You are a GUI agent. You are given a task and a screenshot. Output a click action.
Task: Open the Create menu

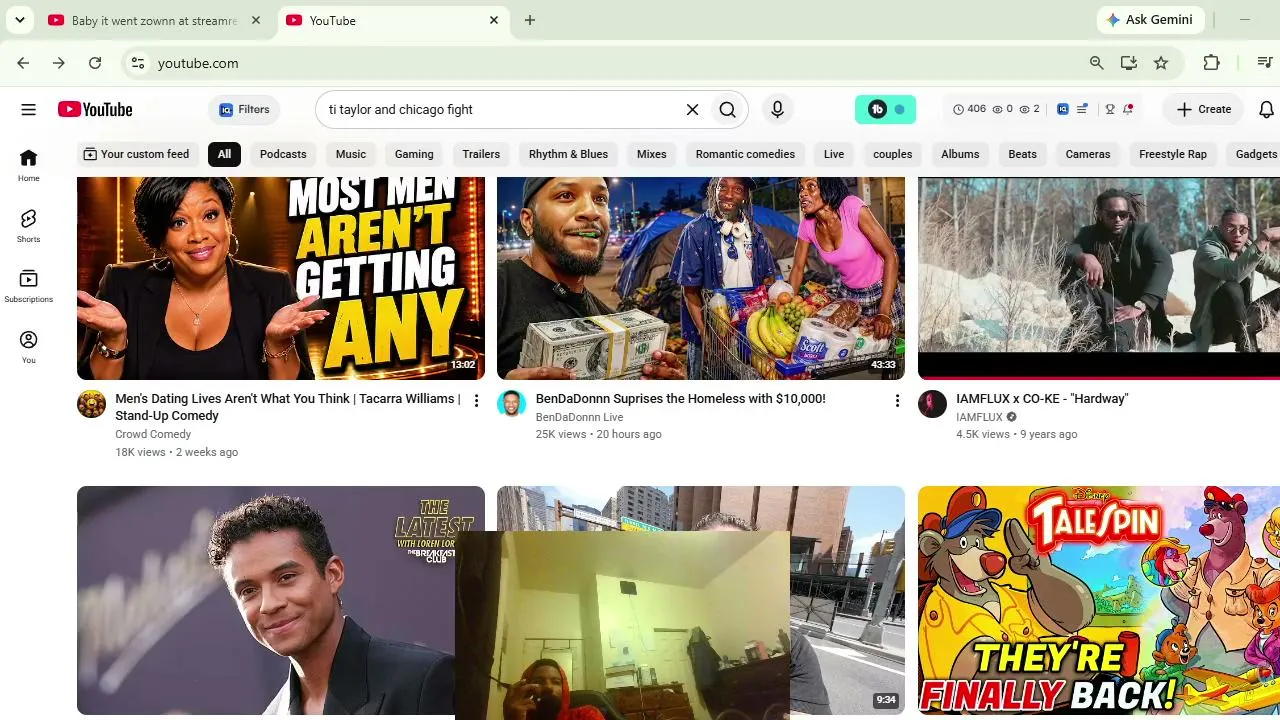click(x=1204, y=110)
